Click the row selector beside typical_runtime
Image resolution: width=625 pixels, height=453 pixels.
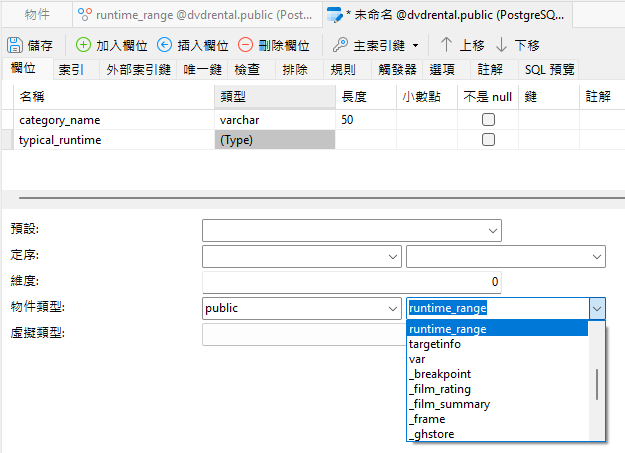[x=8, y=140]
